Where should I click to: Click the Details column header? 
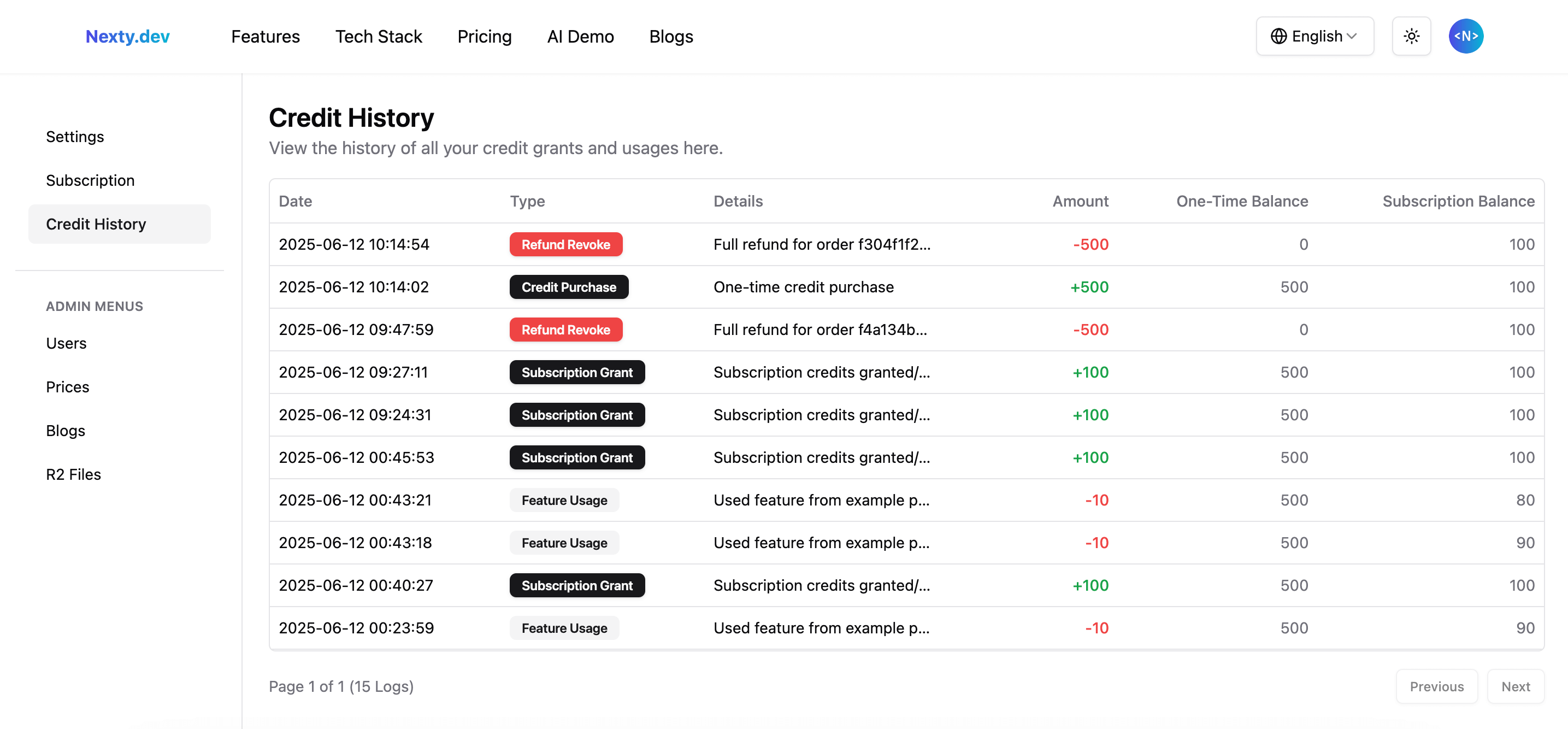click(x=738, y=202)
